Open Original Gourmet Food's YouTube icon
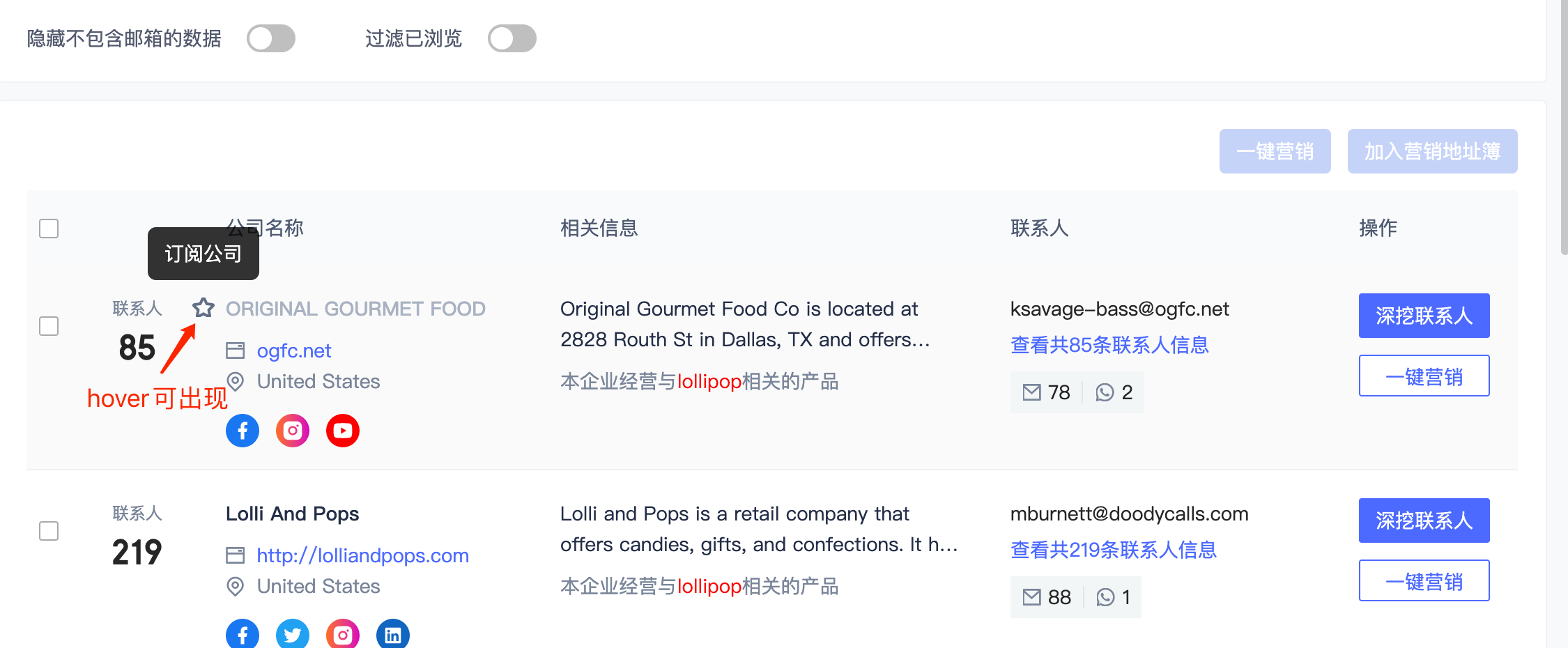1568x648 pixels. (x=343, y=431)
